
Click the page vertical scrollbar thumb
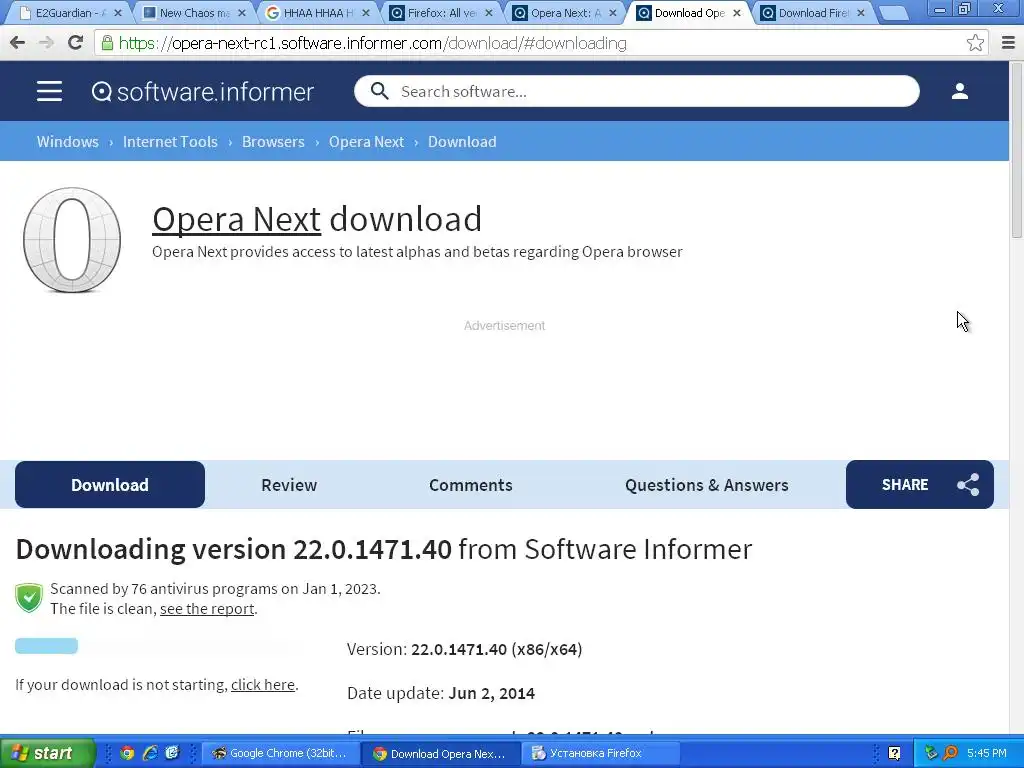coord(1016,150)
